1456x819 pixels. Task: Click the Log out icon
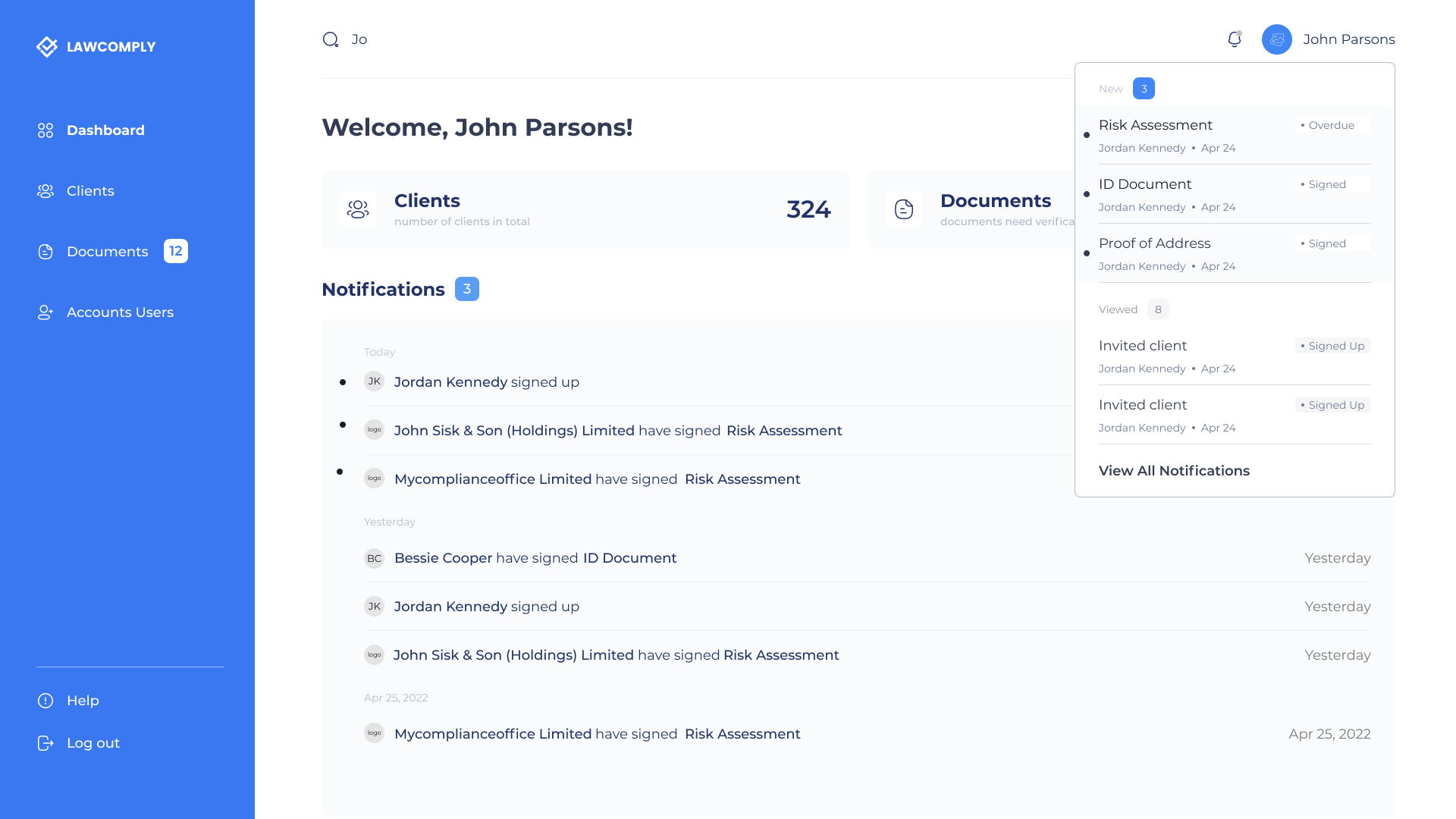(45, 743)
